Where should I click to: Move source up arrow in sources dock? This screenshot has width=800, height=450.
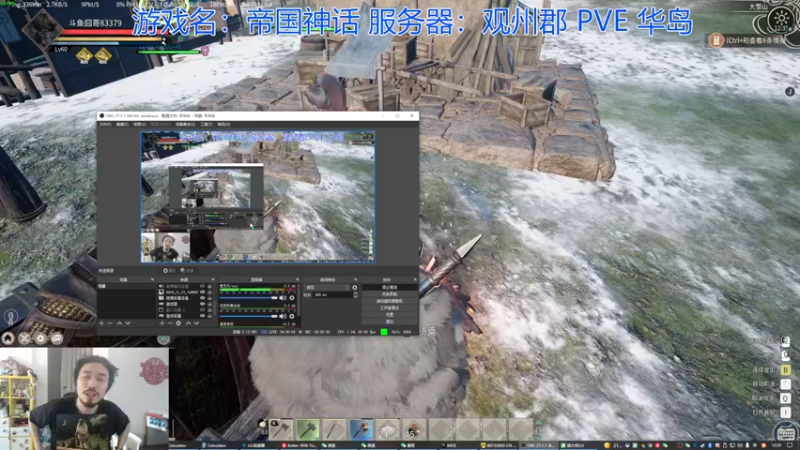pos(188,323)
